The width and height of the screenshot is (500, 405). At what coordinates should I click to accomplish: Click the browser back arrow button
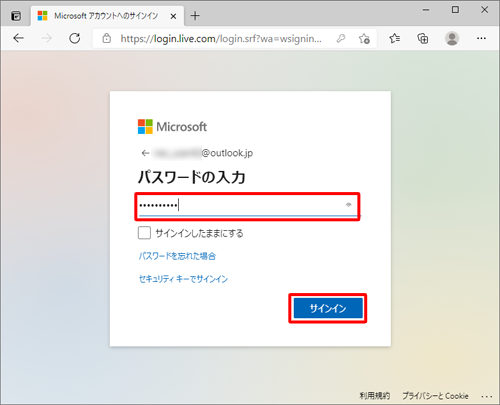(18, 38)
